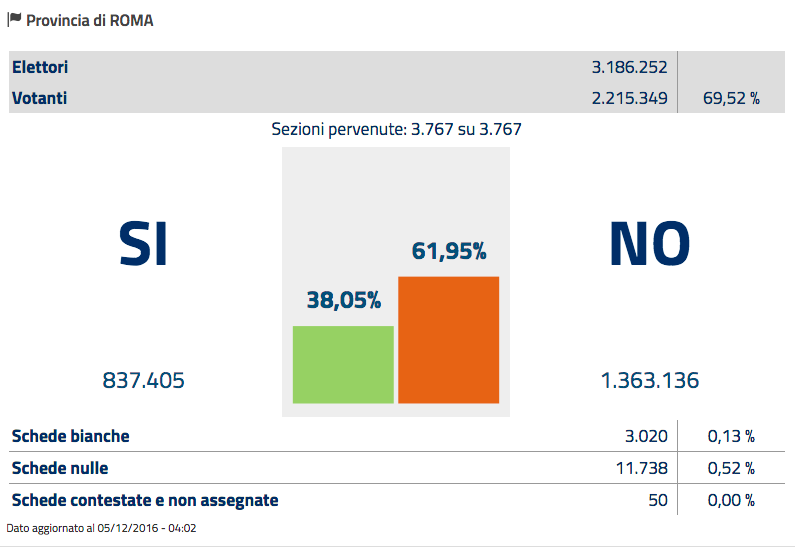This screenshot has width=795, height=547.
Task: Select the Schede bianche row
Action: pyautogui.click(x=397, y=436)
